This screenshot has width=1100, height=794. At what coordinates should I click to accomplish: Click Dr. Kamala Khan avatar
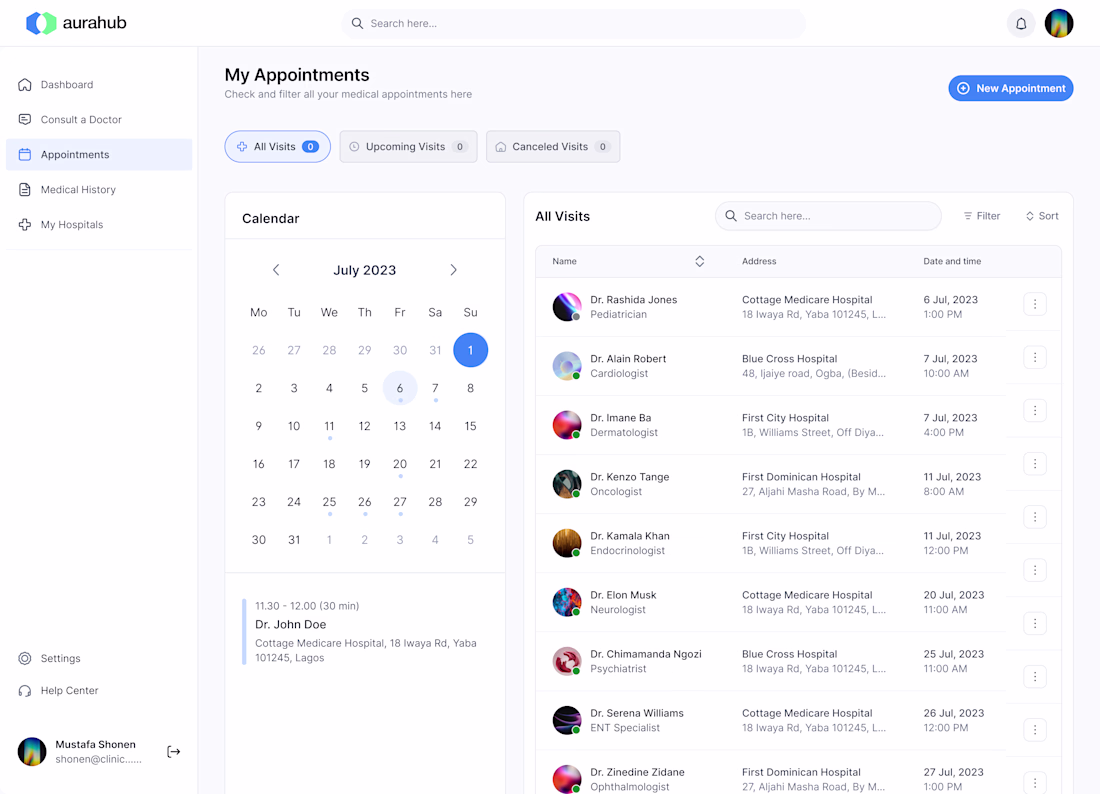(x=567, y=543)
